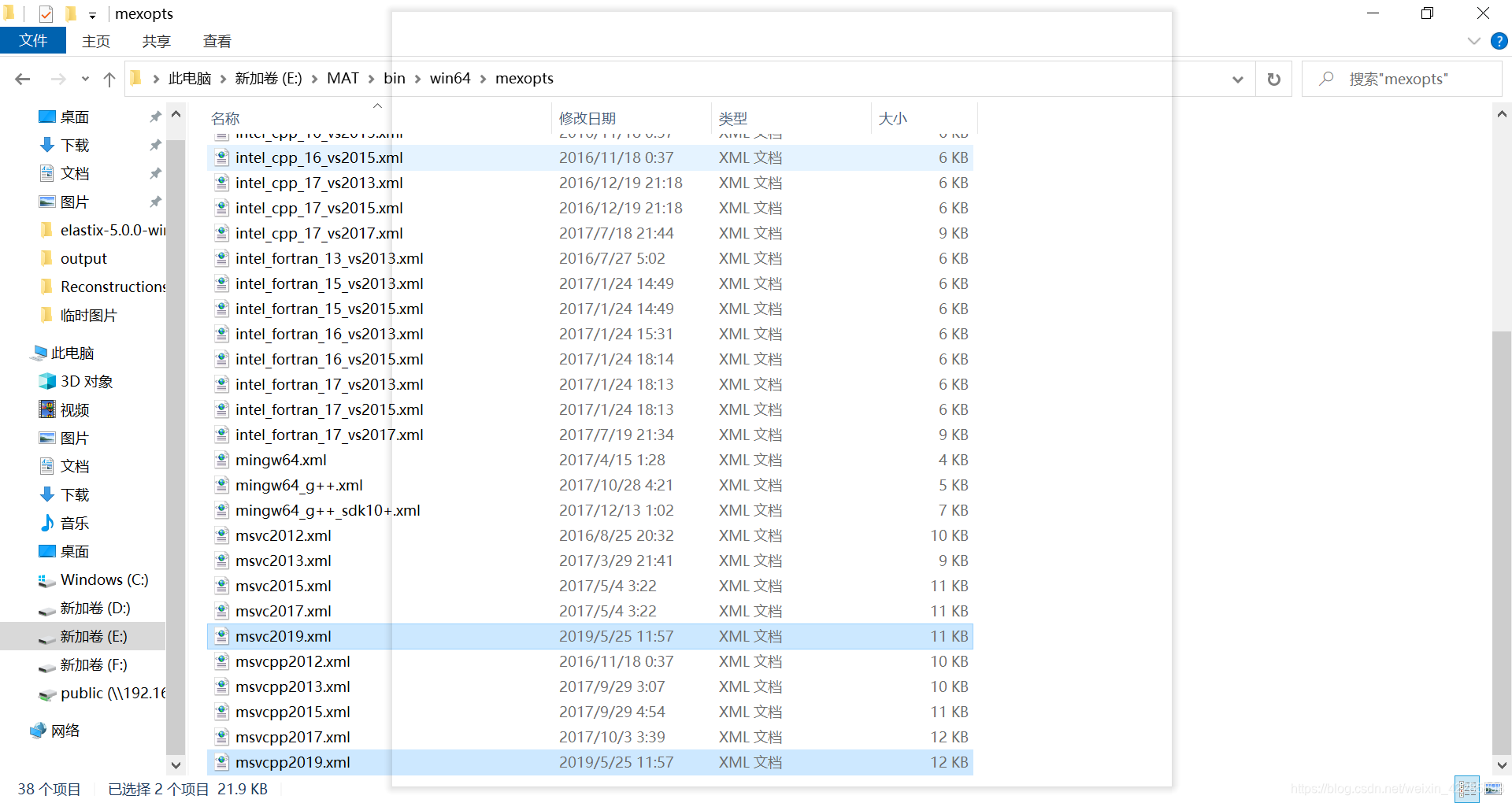Open the 主页 ribbon tab
This screenshot has height=803, width=1512.
click(x=96, y=41)
